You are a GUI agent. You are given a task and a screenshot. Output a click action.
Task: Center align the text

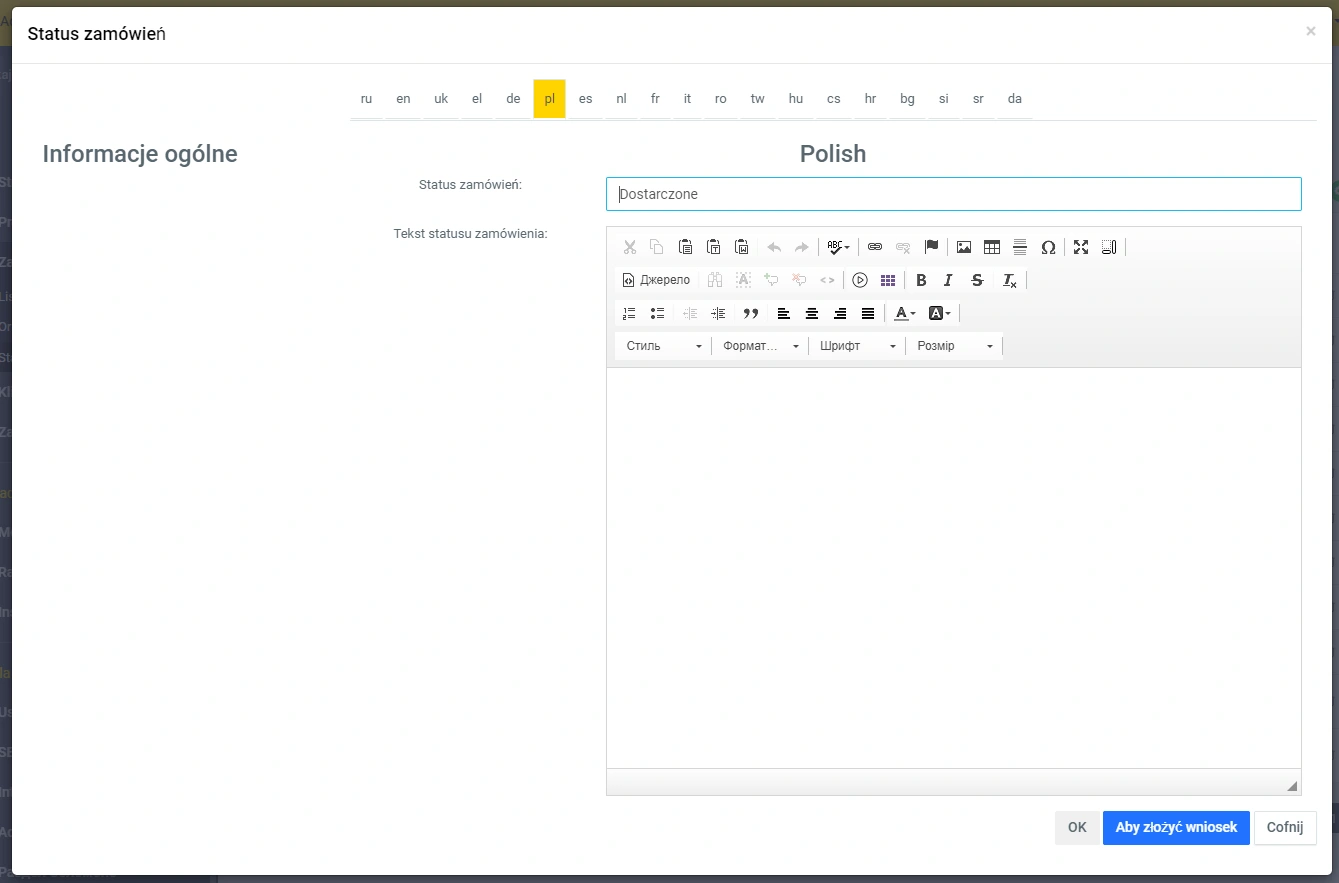pyautogui.click(x=812, y=313)
